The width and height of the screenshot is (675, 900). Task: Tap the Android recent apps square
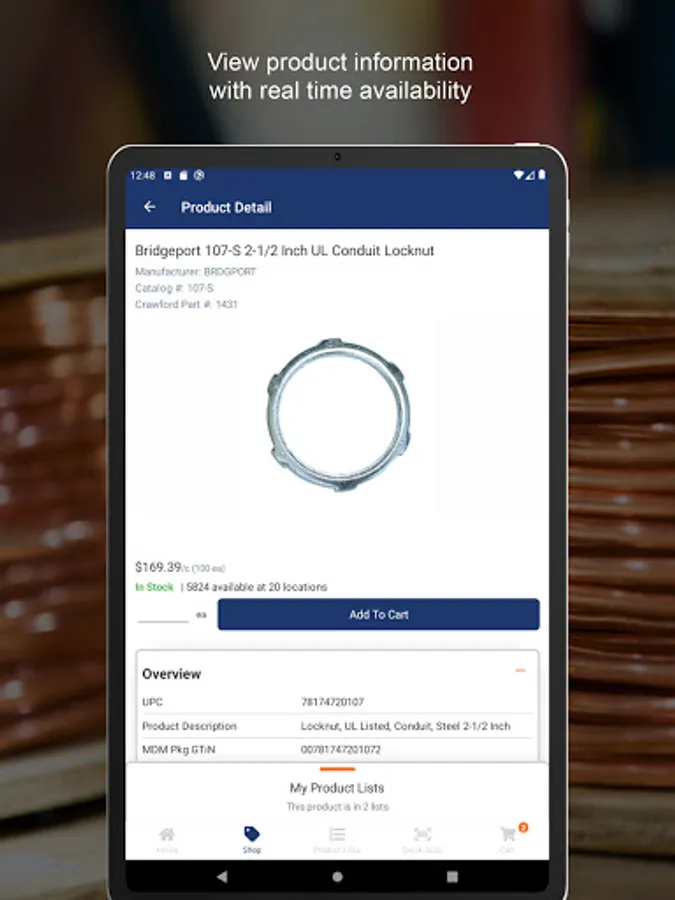[x=452, y=876]
